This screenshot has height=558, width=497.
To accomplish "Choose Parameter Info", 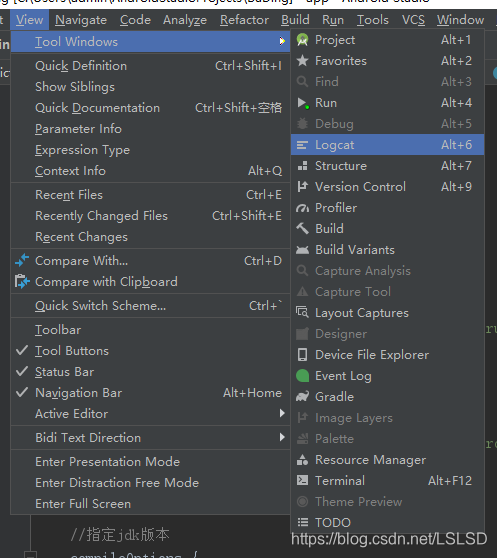I will point(151,129).
